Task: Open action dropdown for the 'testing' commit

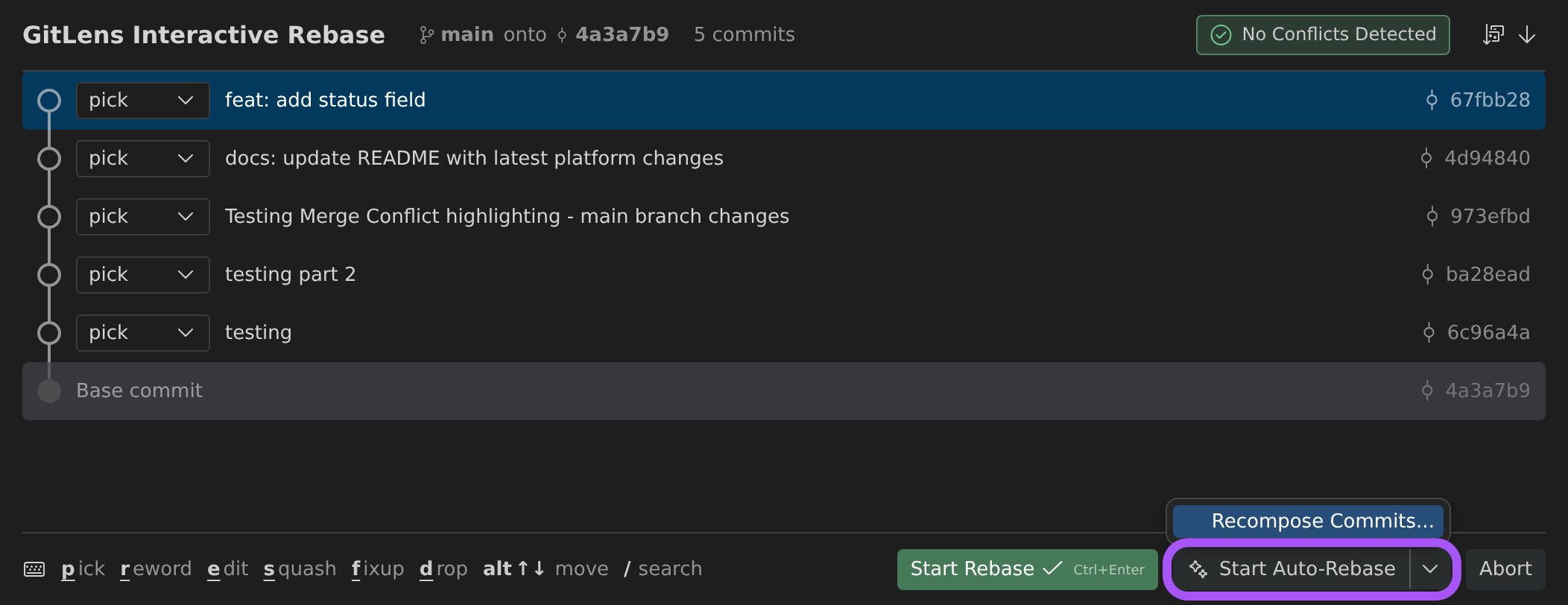Action: tap(142, 332)
